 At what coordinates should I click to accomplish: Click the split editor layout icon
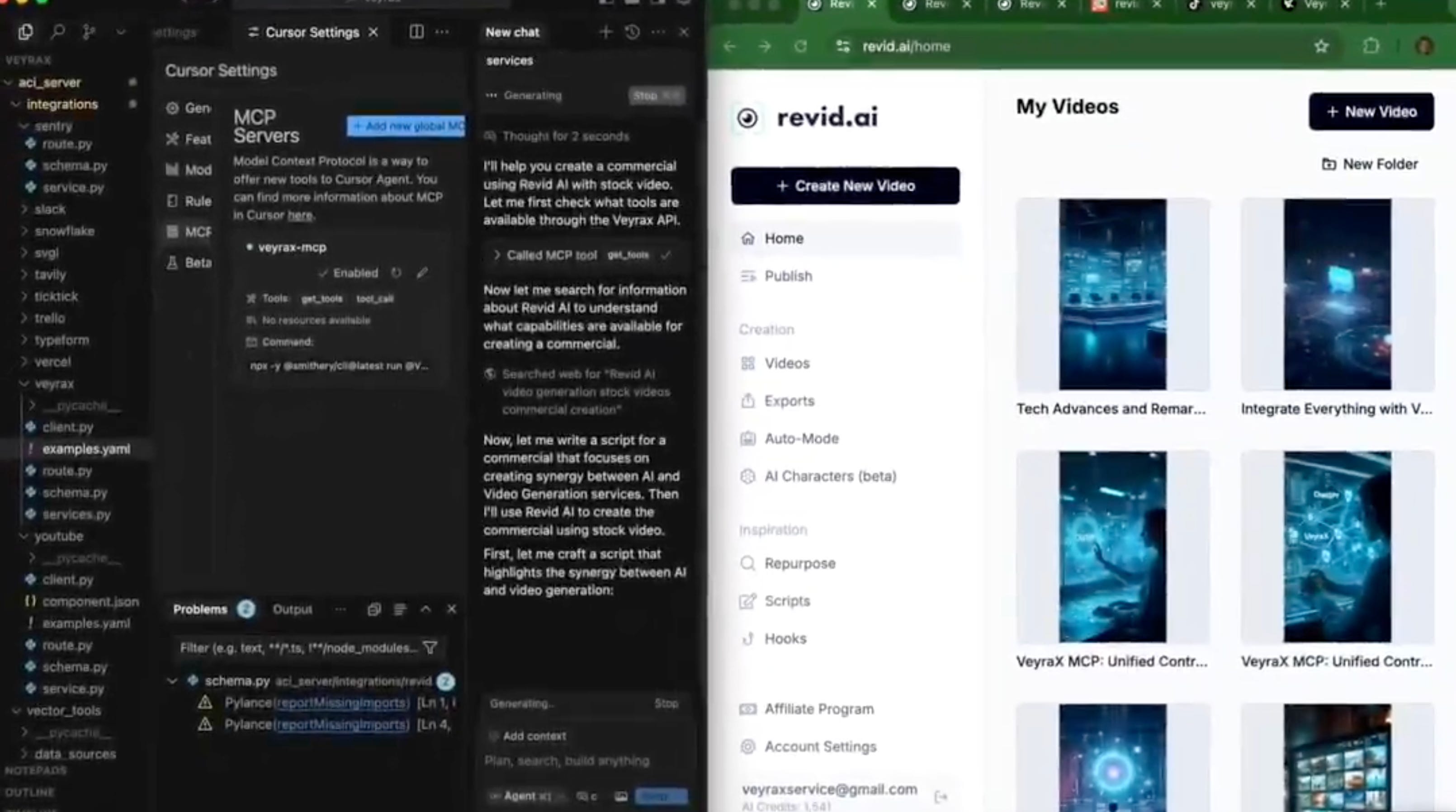(416, 32)
